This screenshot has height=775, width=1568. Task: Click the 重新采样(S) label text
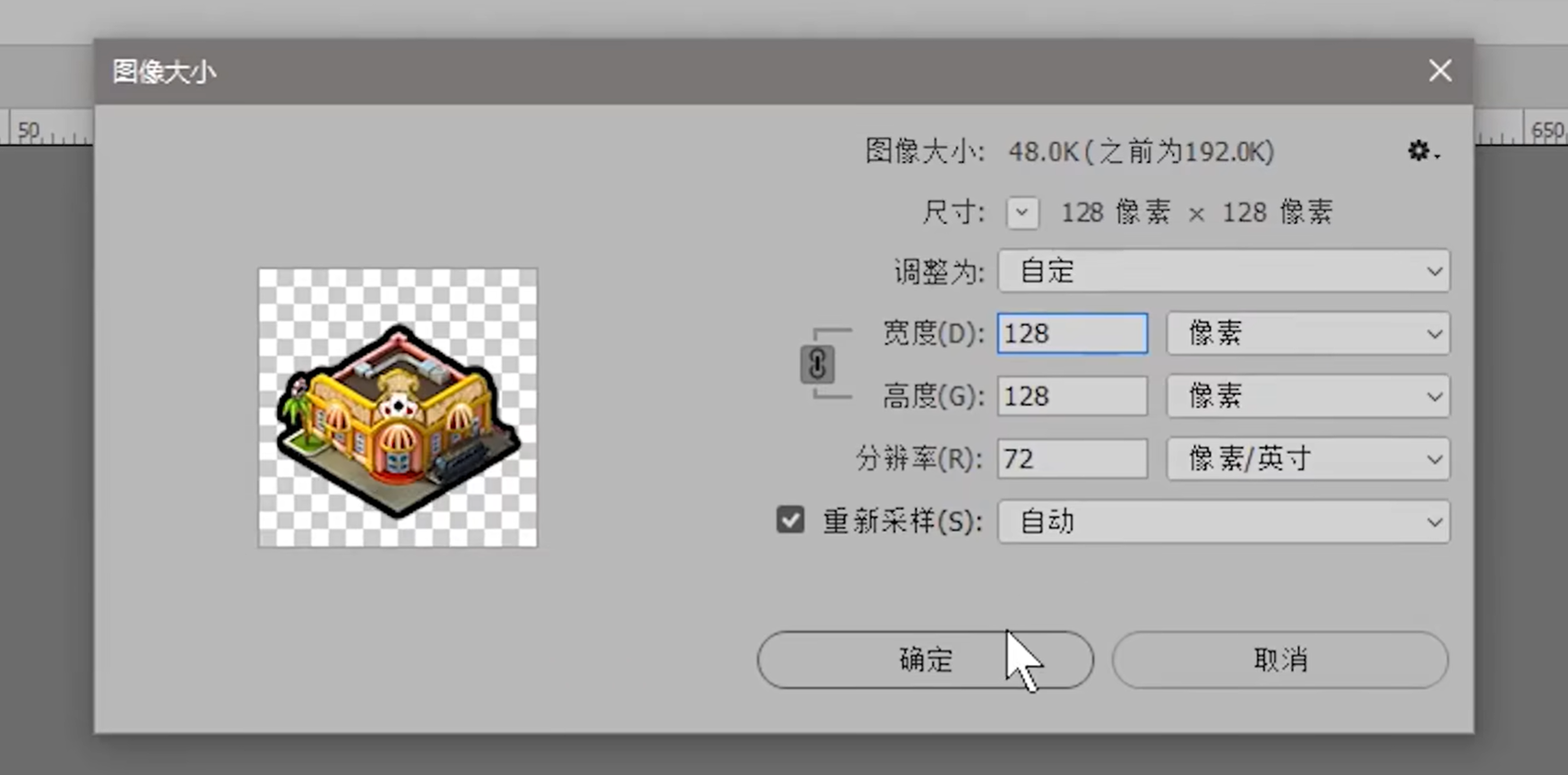(x=903, y=521)
